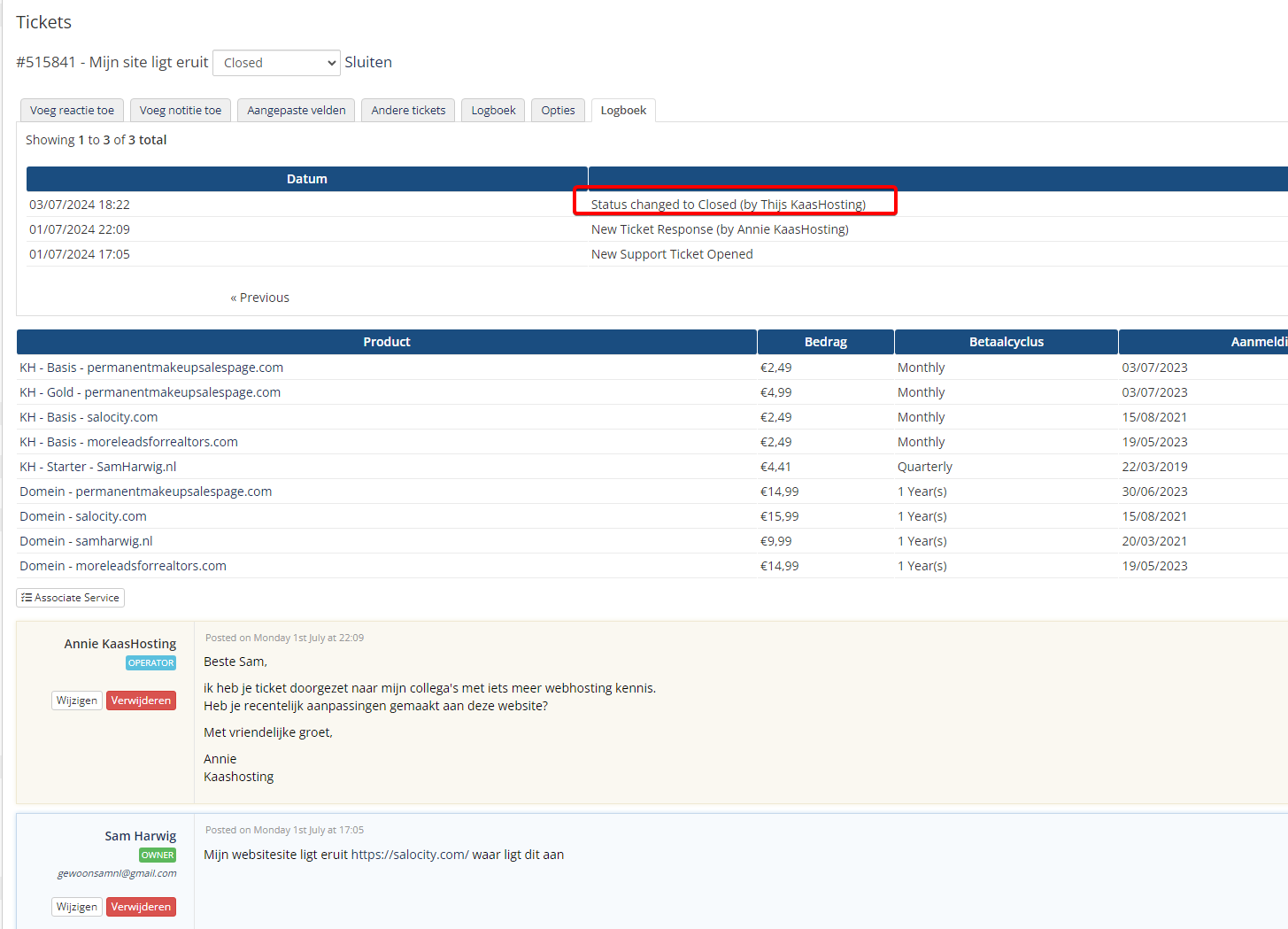Click the Associate Service button
1288x929 pixels.
(71, 598)
